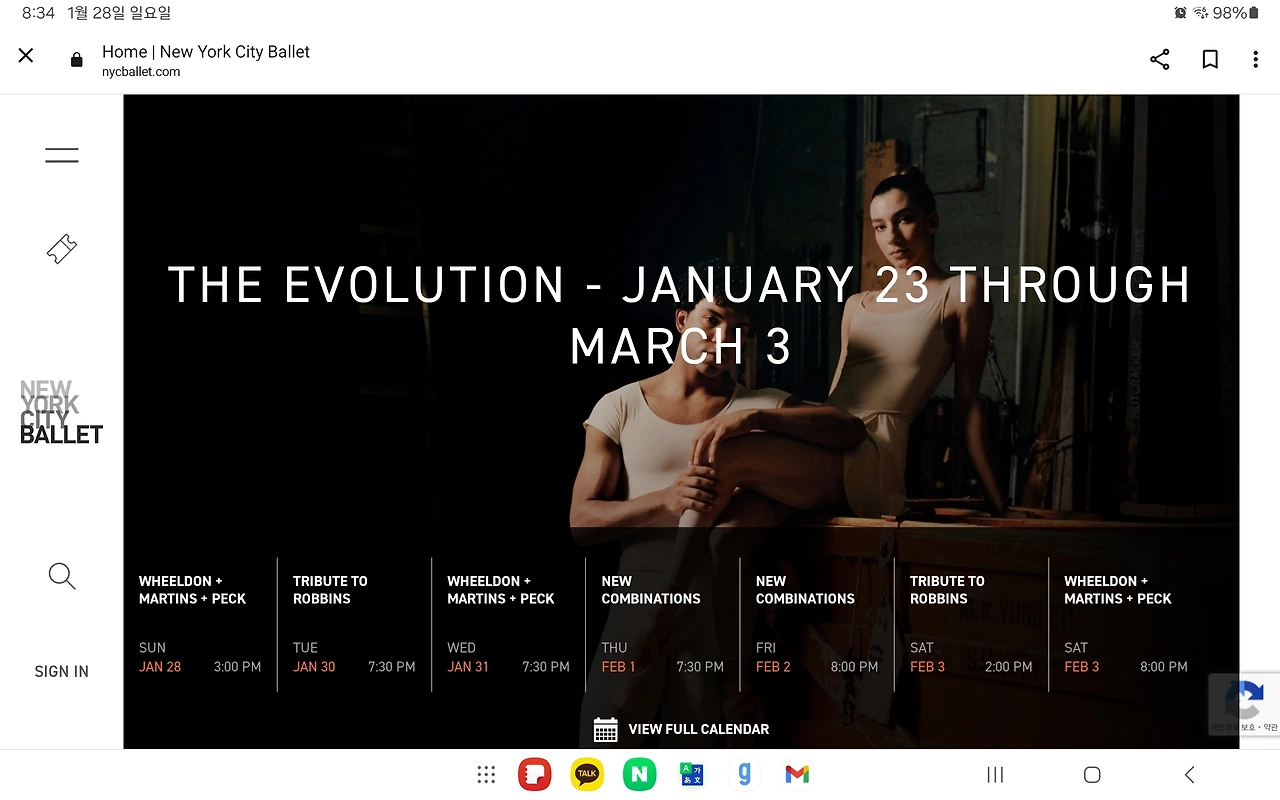Open the blue g app icon in taskbar
Screen dimensions: 1280x800
[744, 775]
